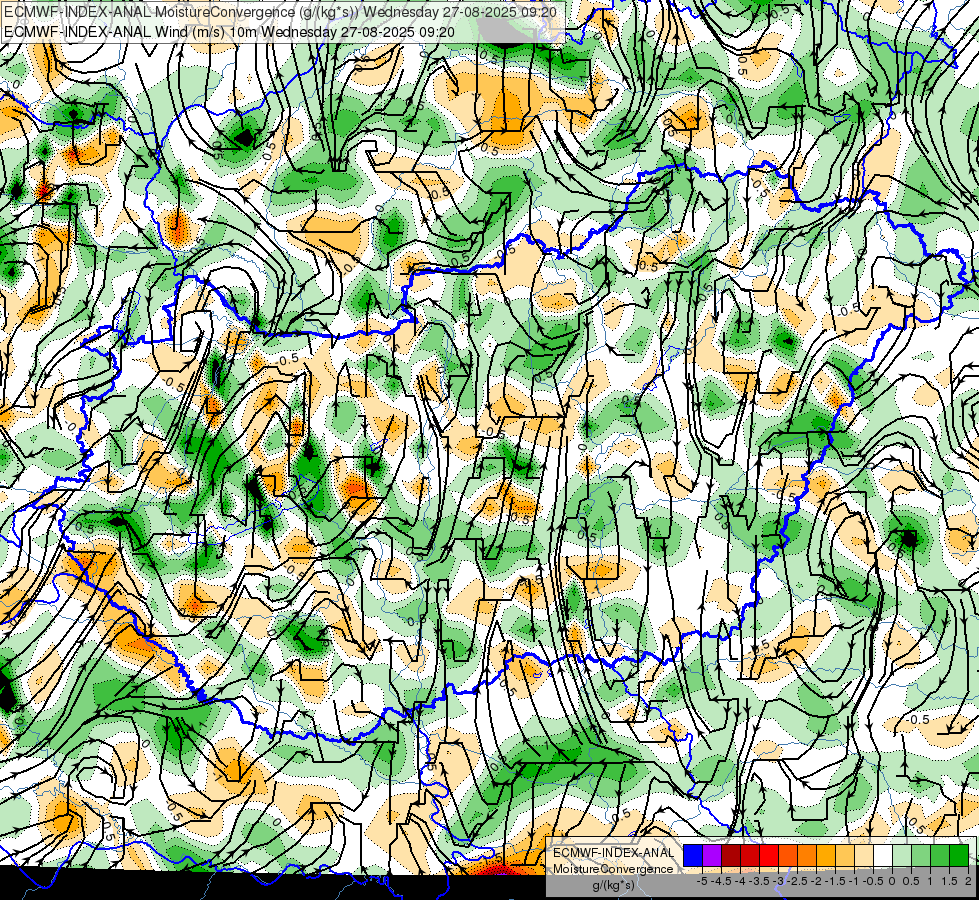Click the ECMWF-INDEX-ANAL legend label
The image size is (979, 900).
(x=613, y=853)
